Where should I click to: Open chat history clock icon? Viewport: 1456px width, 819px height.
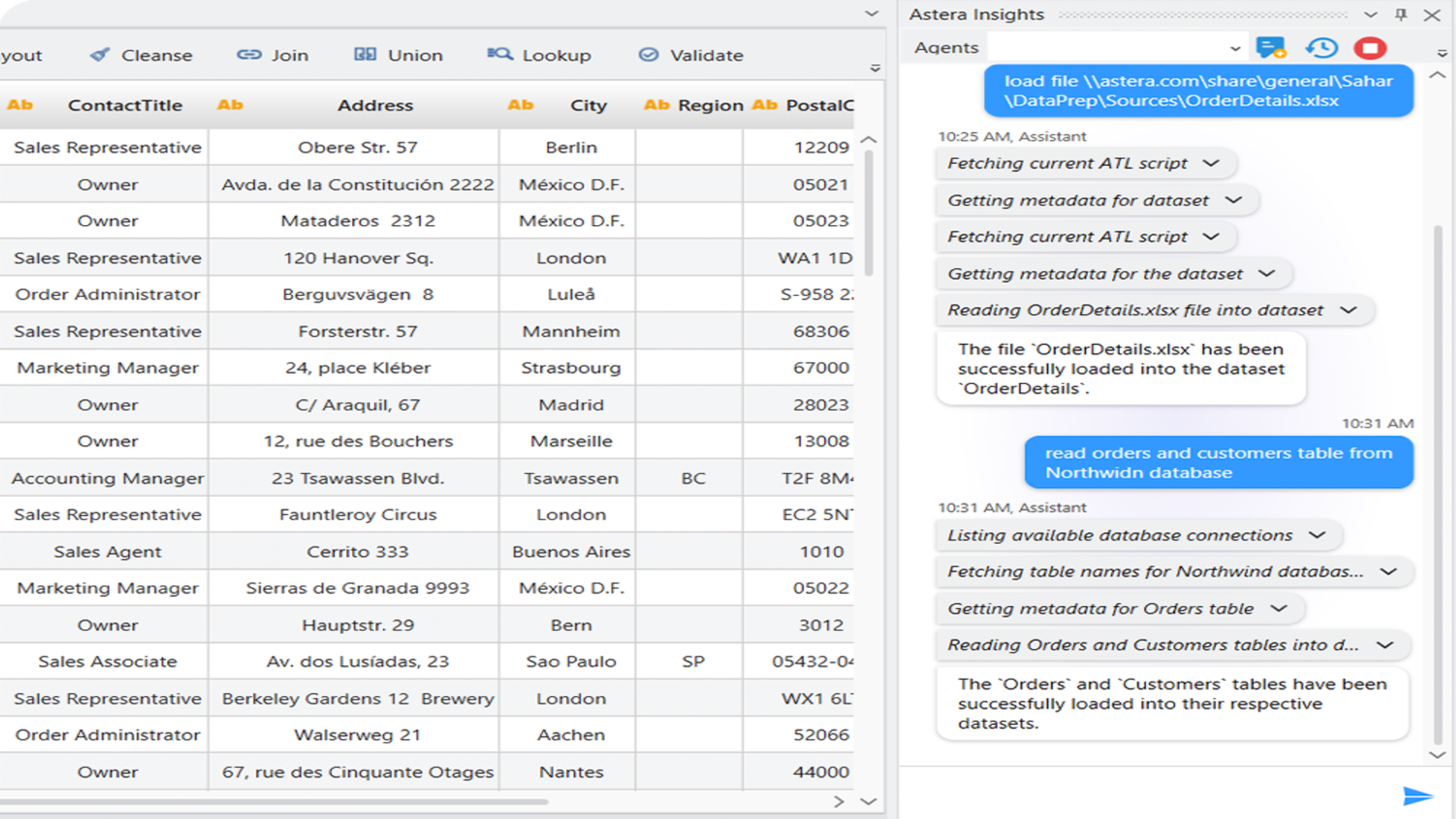click(x=1321, y=48)
